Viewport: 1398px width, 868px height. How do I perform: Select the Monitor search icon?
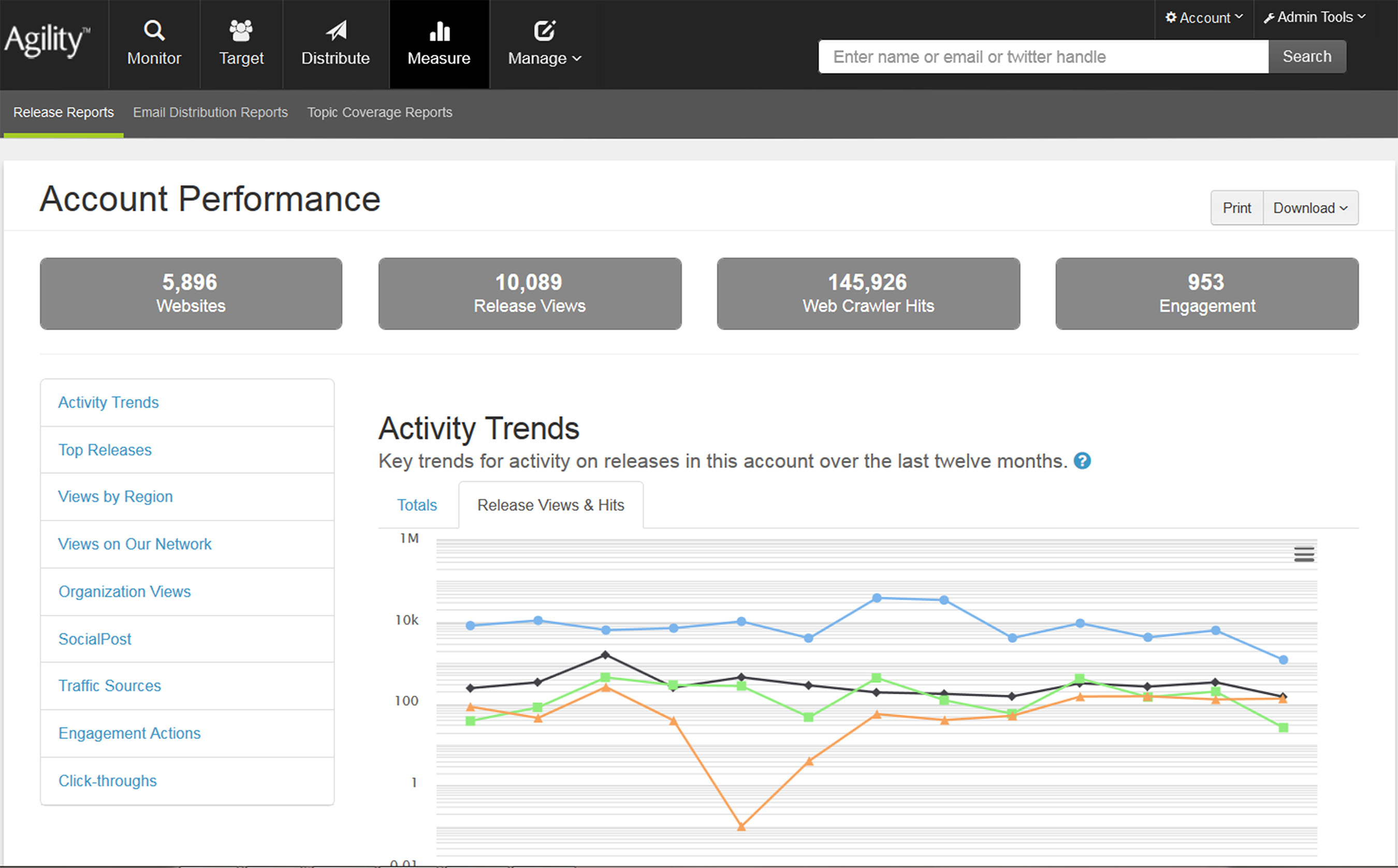(x=154, y=31)
